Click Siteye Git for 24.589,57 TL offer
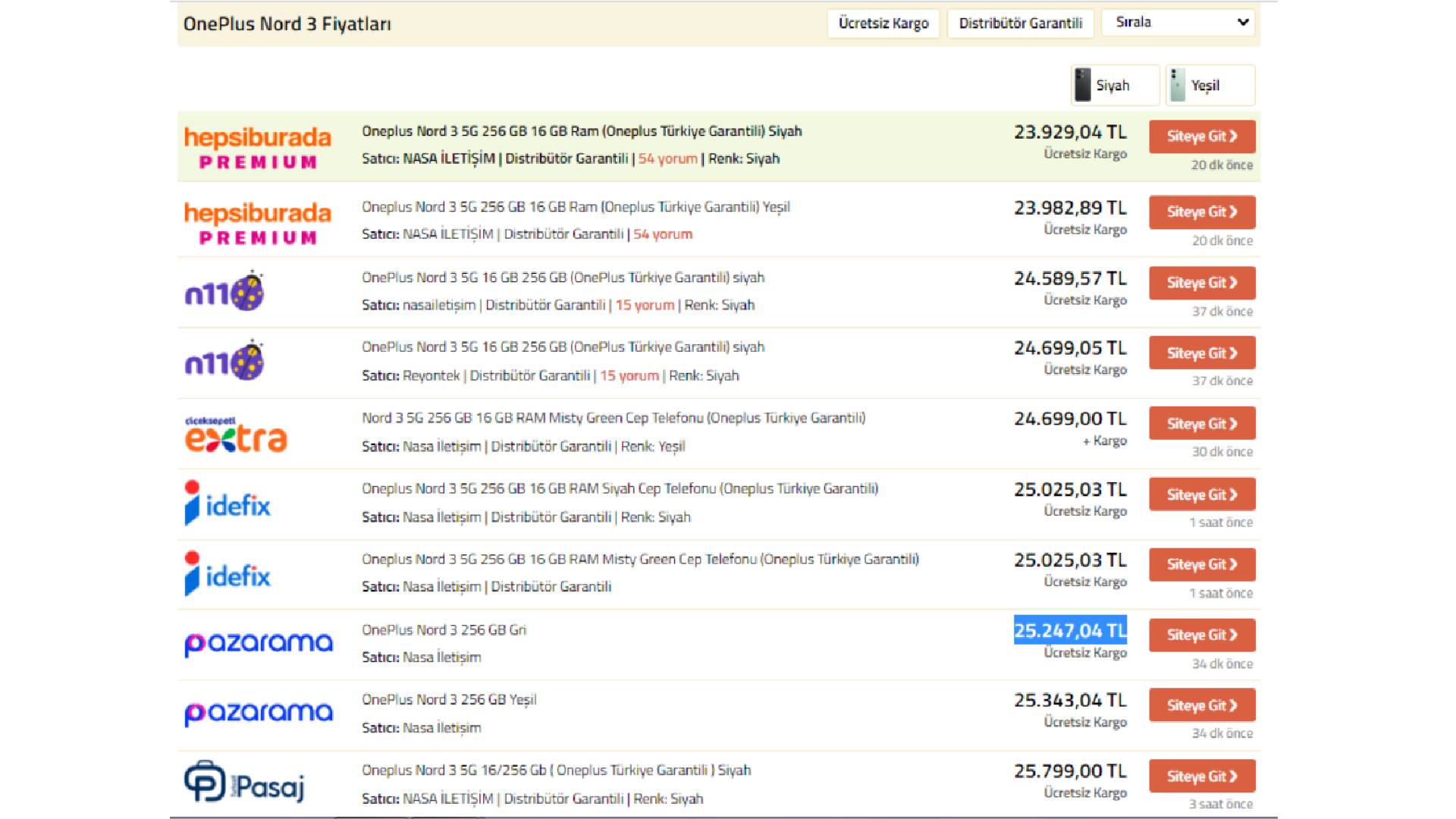 (x=1202, y=283)
